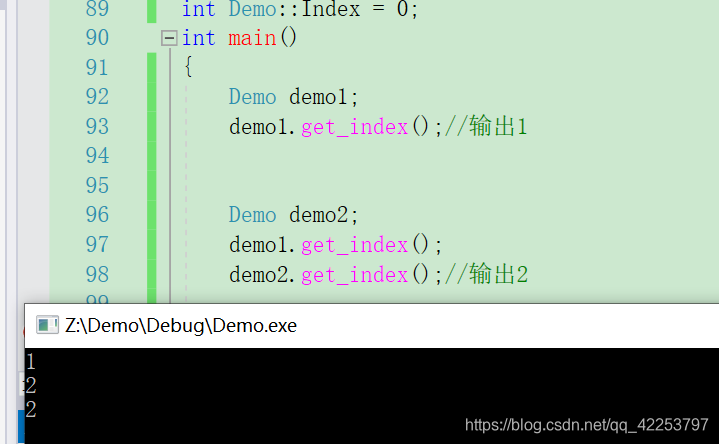Click the console window icon beside Demo.exe

click(x=47, y=325)
